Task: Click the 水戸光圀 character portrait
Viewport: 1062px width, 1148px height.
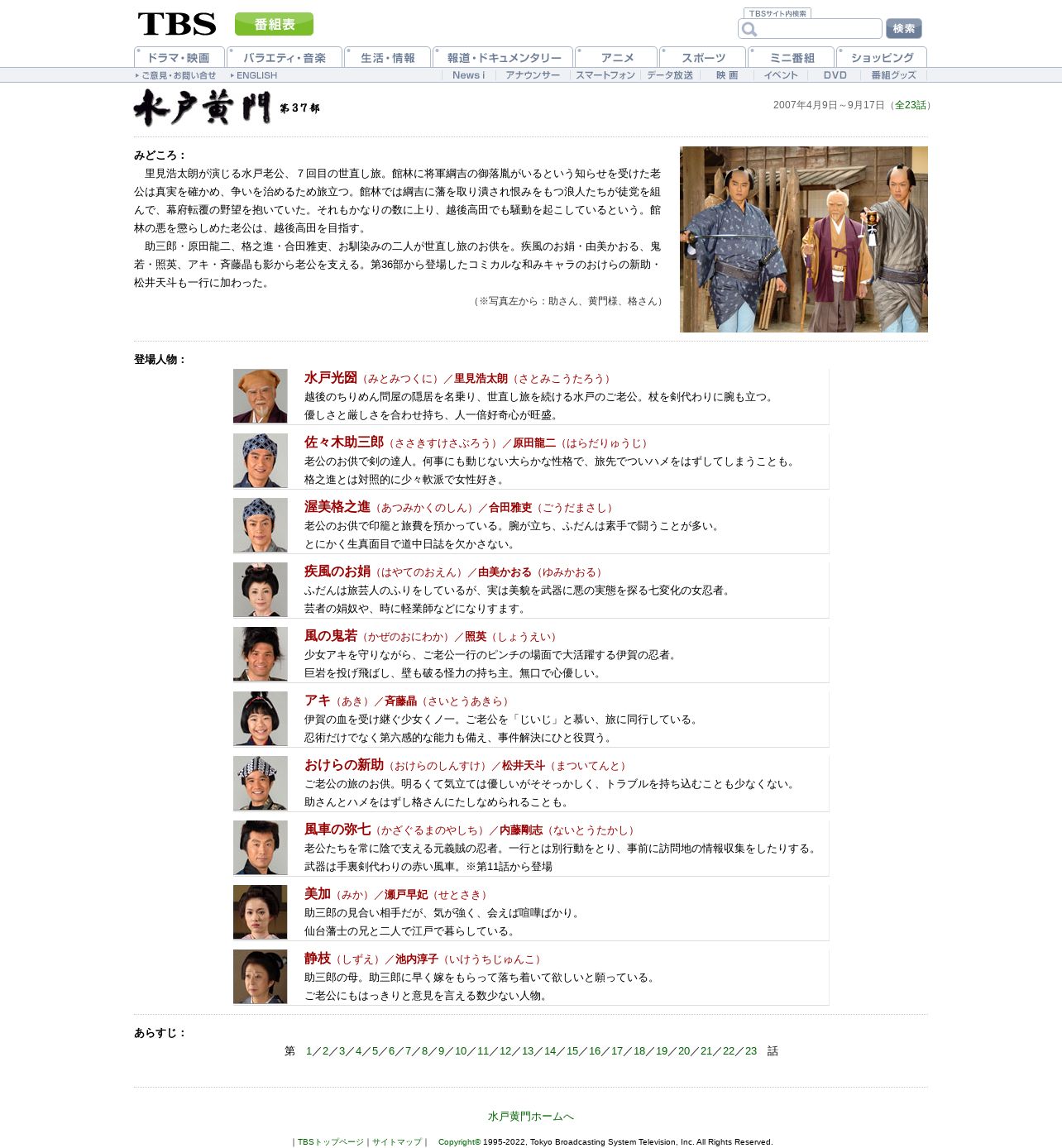Action: [261, 396]
